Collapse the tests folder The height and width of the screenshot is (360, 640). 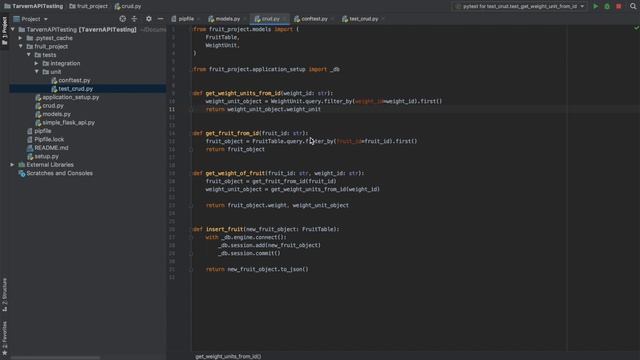pos(29,55)
